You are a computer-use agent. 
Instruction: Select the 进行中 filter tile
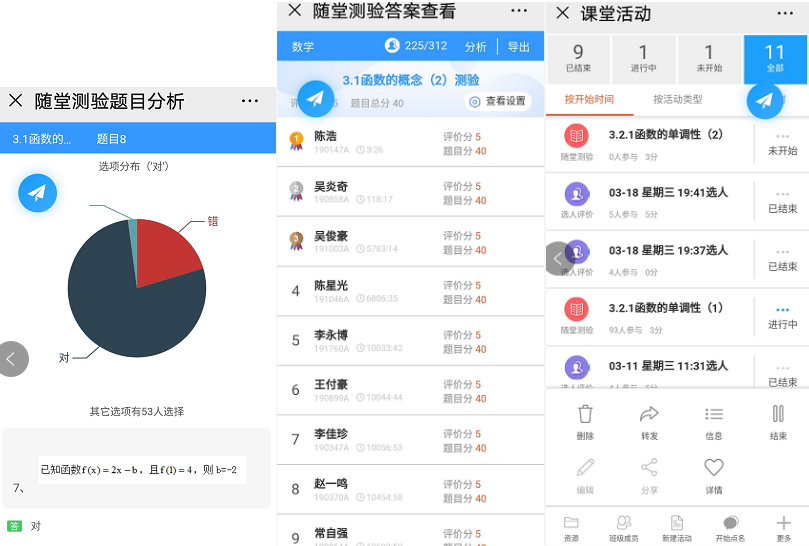643,59
